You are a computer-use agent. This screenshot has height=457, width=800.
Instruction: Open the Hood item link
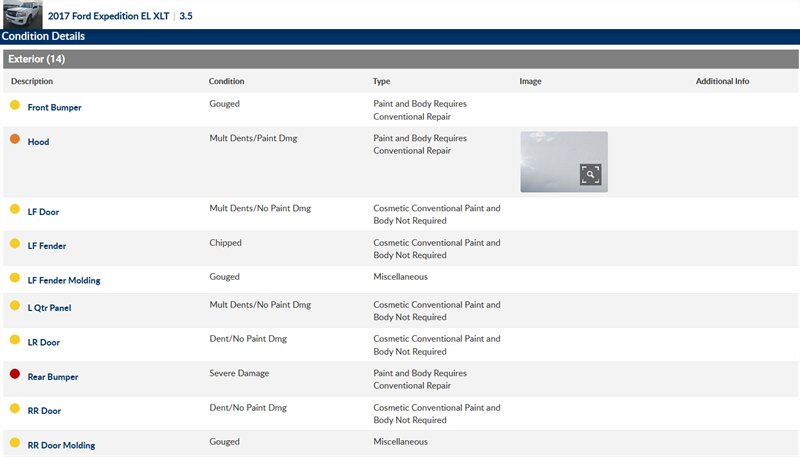tap(38, 142)
